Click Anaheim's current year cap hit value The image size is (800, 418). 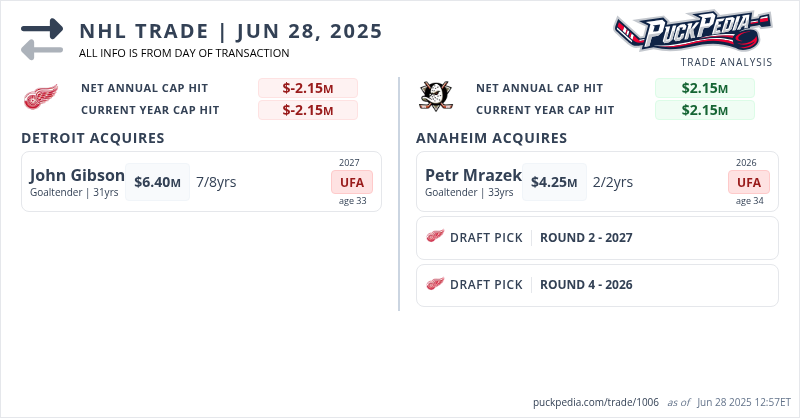(x=704, y=110)
